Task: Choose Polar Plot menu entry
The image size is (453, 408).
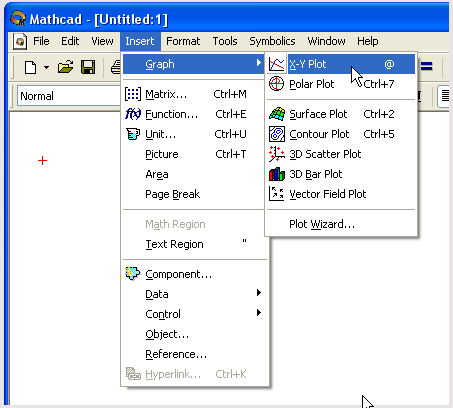Action: pyautogui.click(x=341, y=84)
